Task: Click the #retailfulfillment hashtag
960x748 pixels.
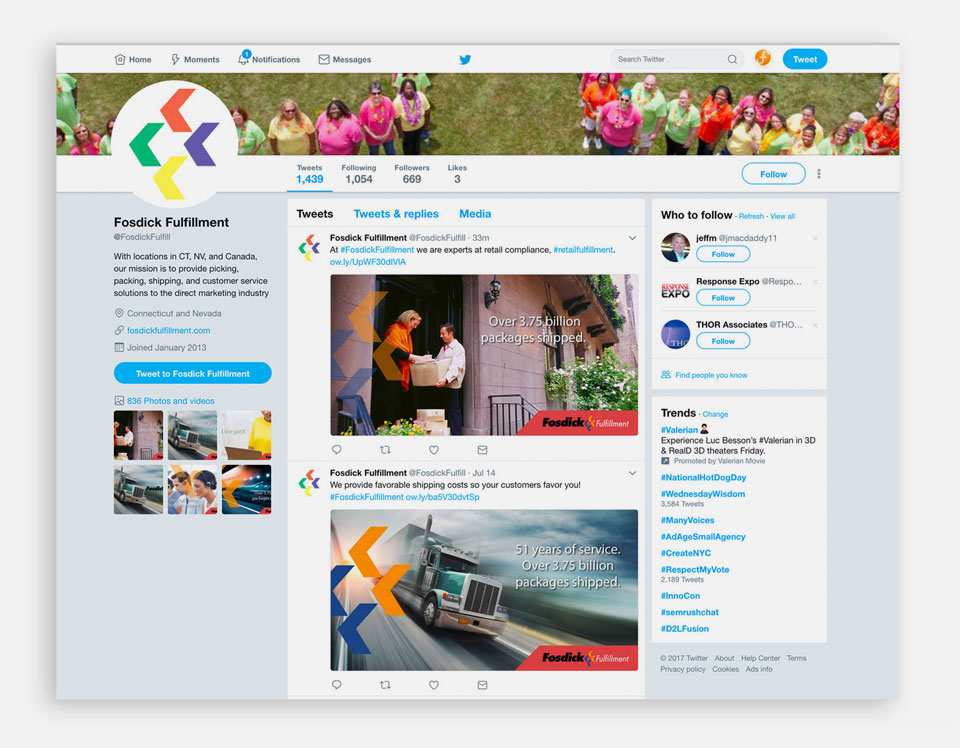Action: coord(583,250)
